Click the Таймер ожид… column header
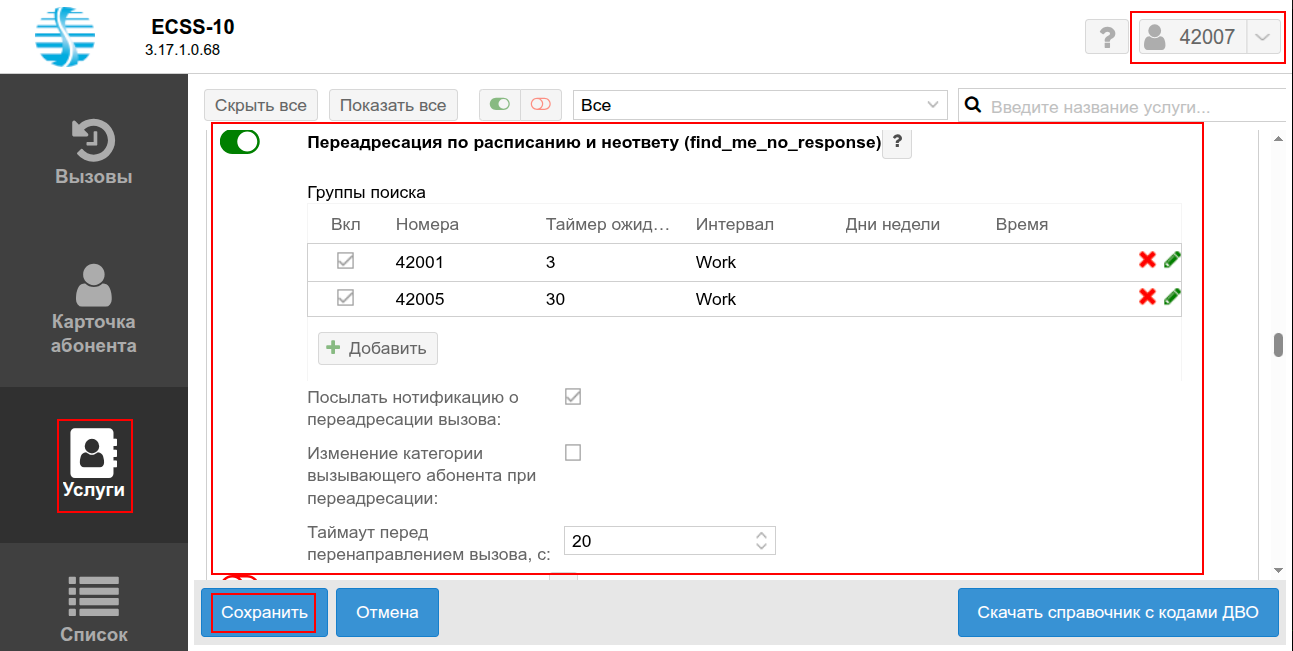Viewport: 1293px width, 651px height. pyautogui.click(x=607, y=224)
